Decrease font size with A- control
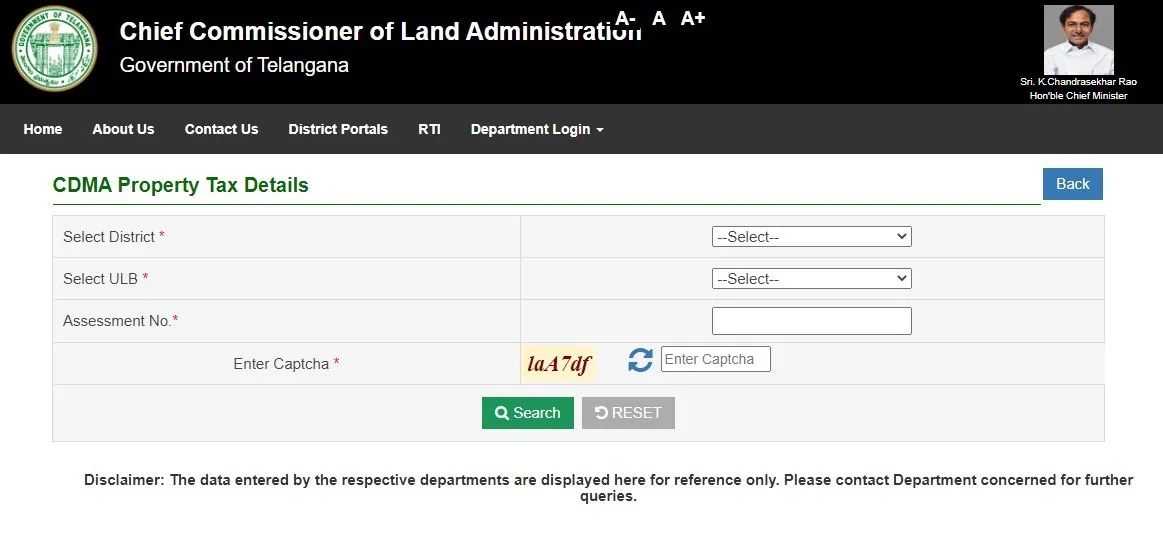The image size is (1163, 543). pos(625,18)
